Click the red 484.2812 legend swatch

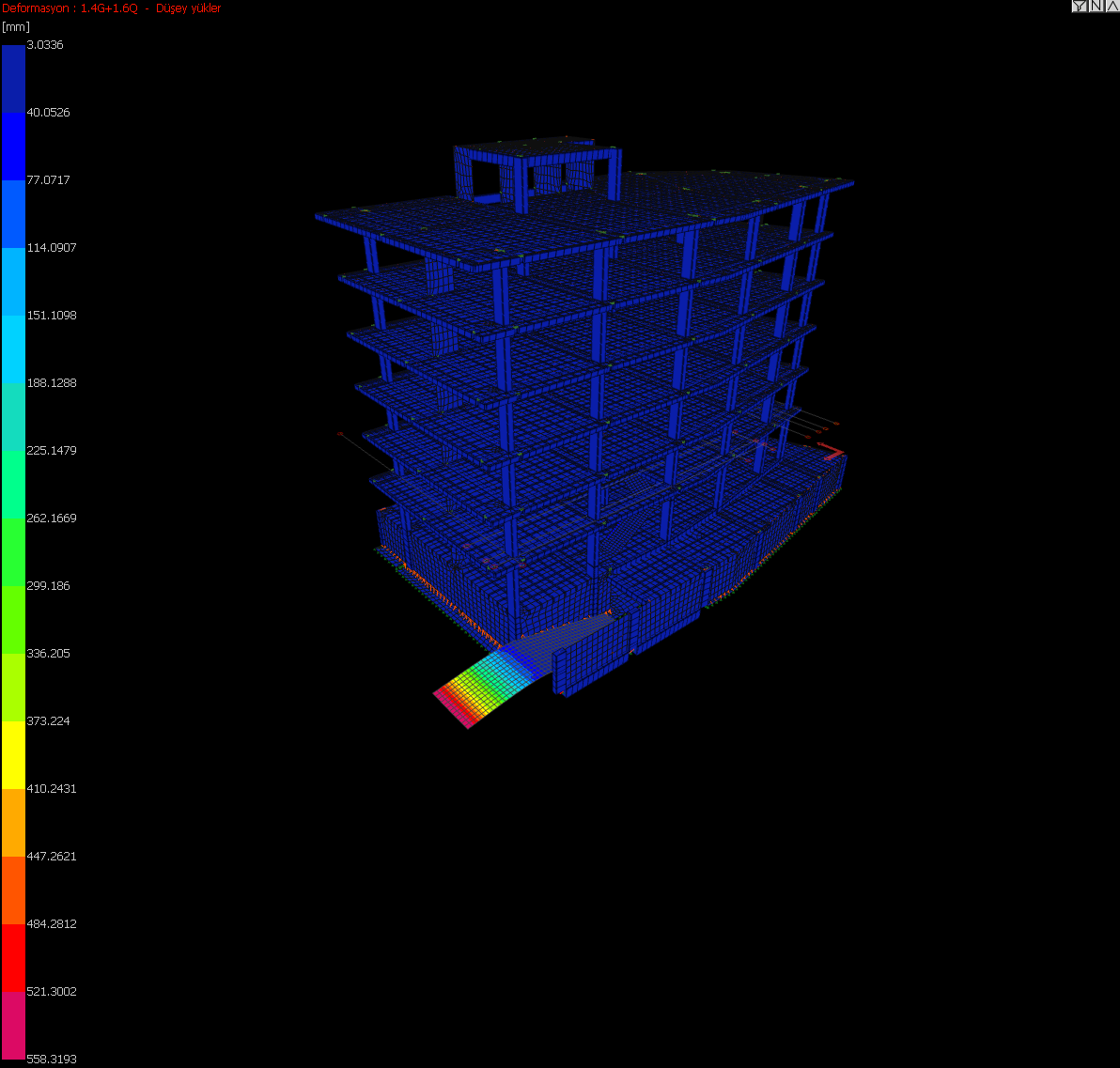click(x=13, y=958)
